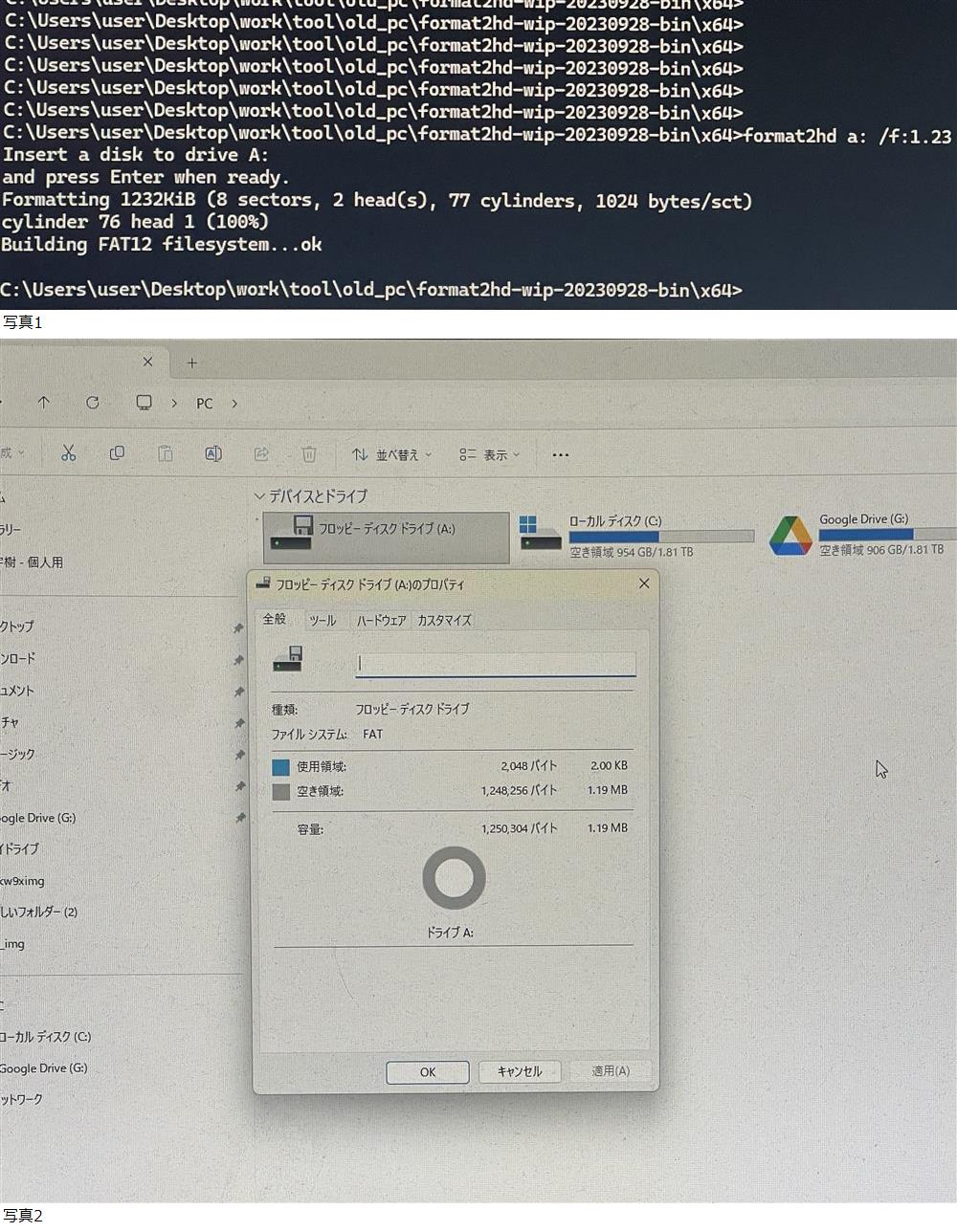Click the Refresh icon in navigation bar

point(93,403)
